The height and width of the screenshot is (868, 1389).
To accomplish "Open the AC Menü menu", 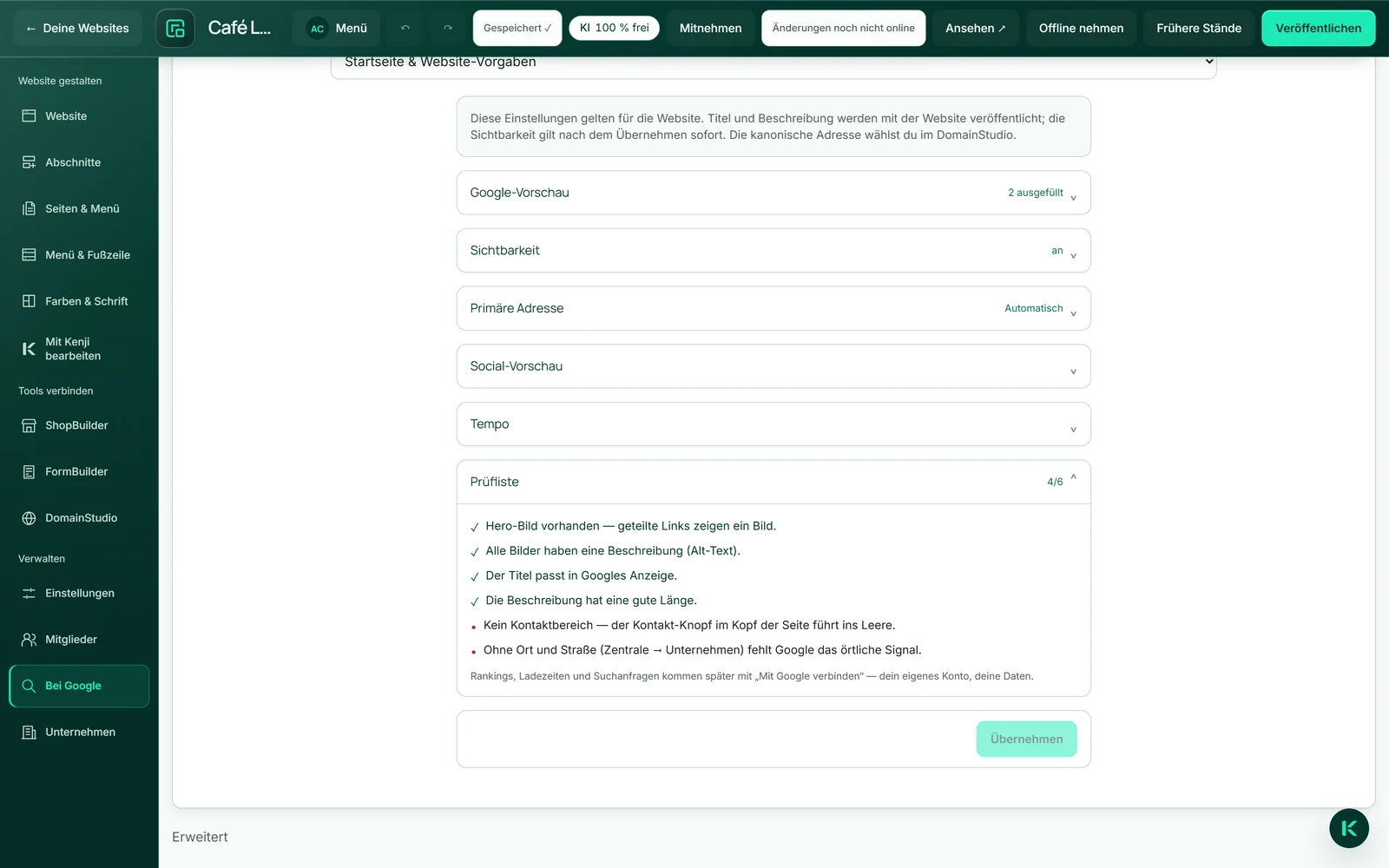I will click(339, 28).
